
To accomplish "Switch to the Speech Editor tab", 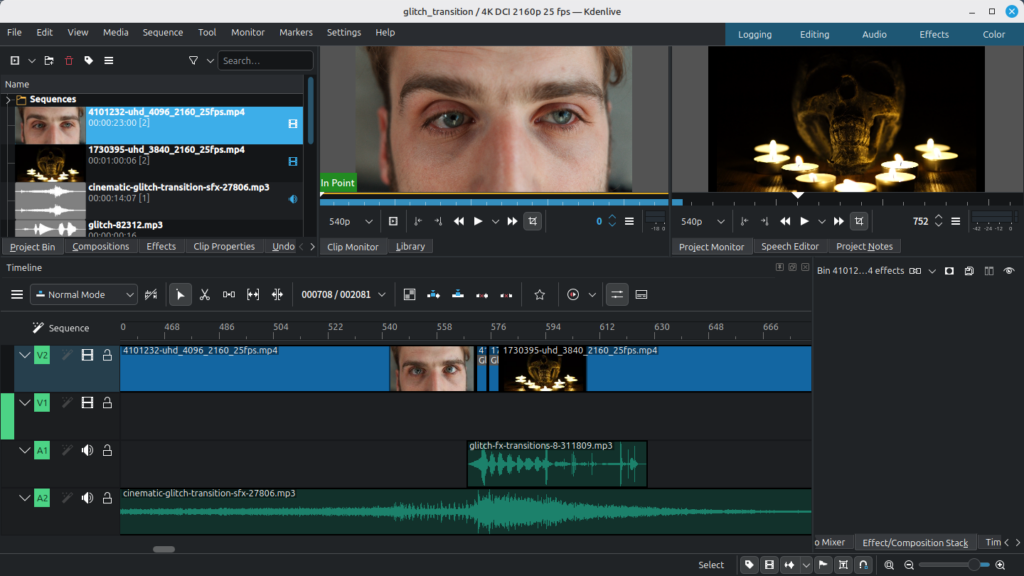I will pyautogui.click(x=790, y=247).
